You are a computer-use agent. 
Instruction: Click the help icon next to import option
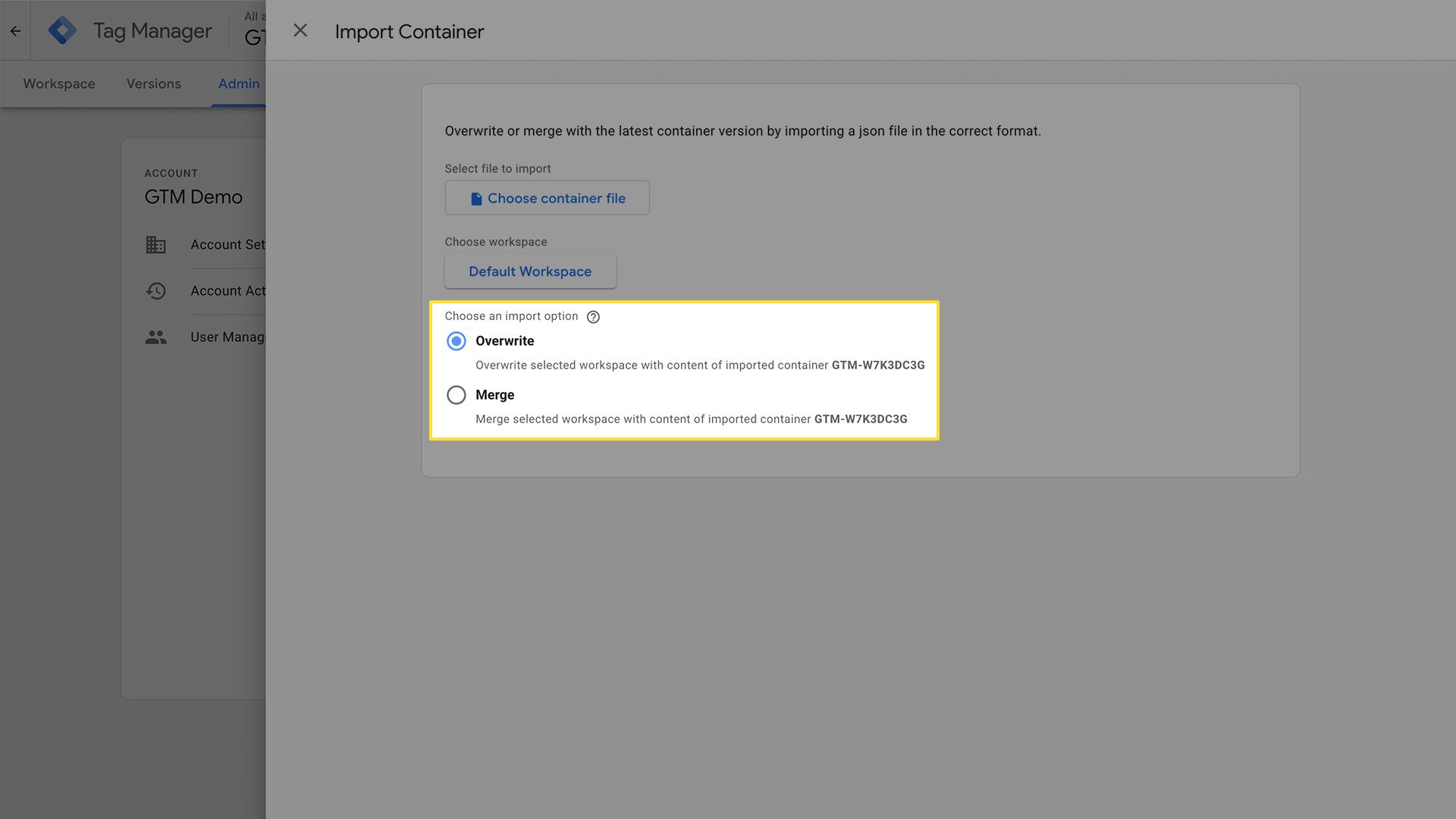tap(593, 316)
